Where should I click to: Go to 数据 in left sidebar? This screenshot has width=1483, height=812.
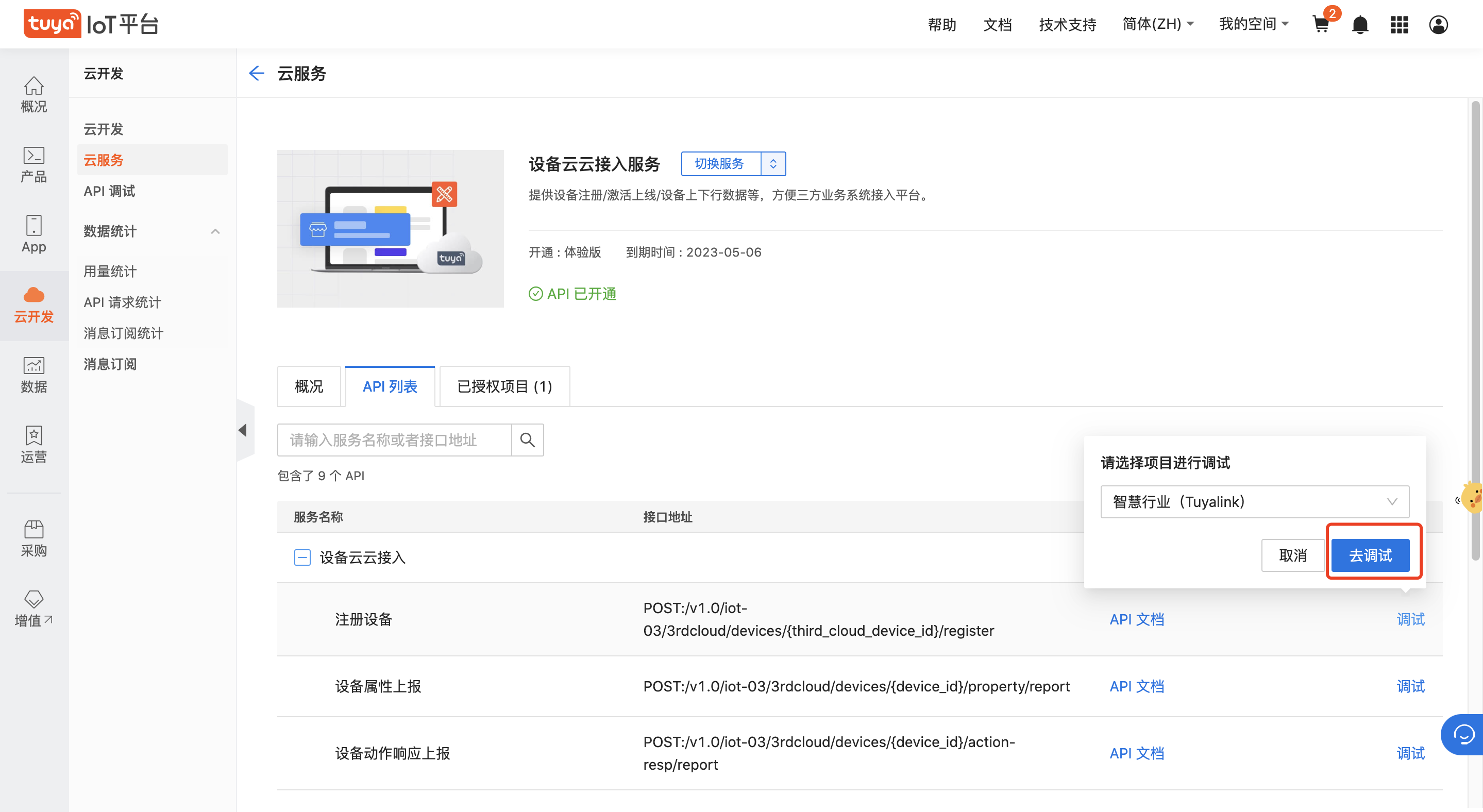coord(34,375)
